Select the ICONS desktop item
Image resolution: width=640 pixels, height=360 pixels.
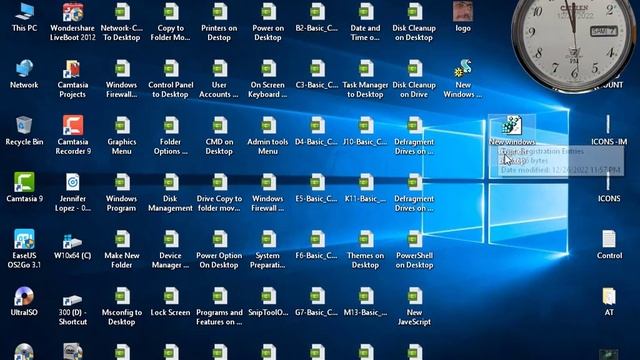(609, 182)
